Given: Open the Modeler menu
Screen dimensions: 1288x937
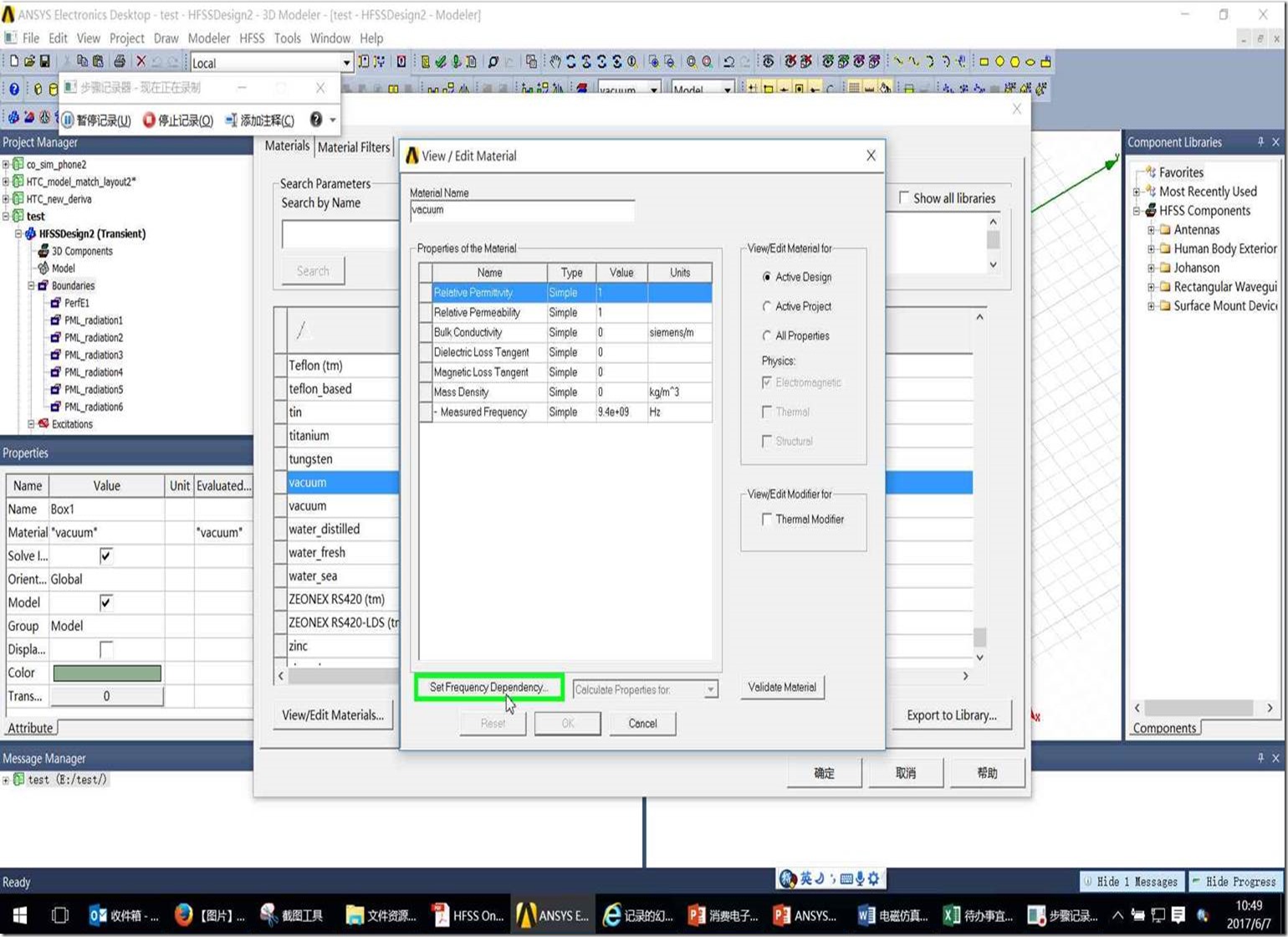Looking at the screenshot, I should click(x=208, y=38).
